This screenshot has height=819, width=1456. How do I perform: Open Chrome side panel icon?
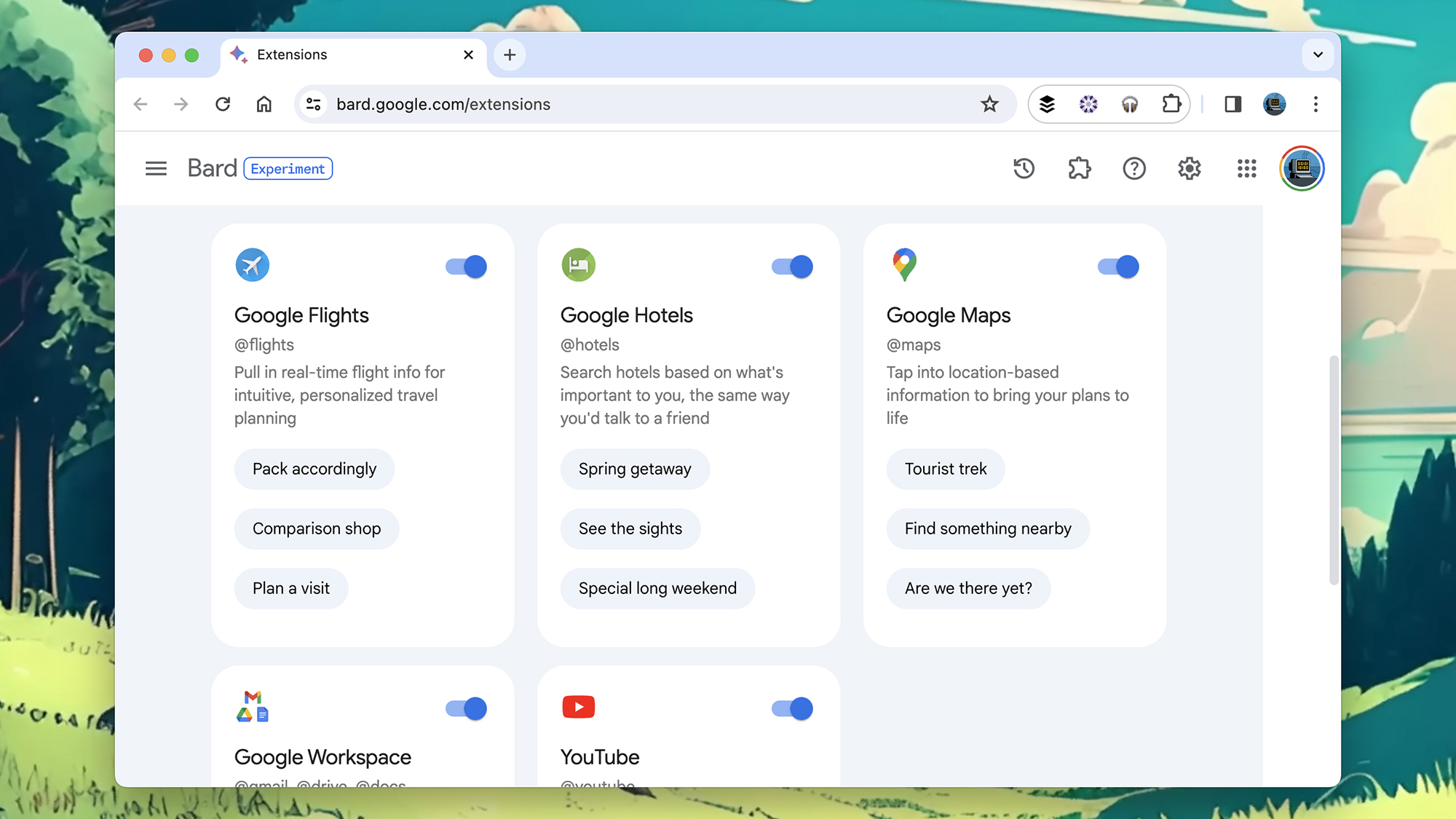point(1233,104)
